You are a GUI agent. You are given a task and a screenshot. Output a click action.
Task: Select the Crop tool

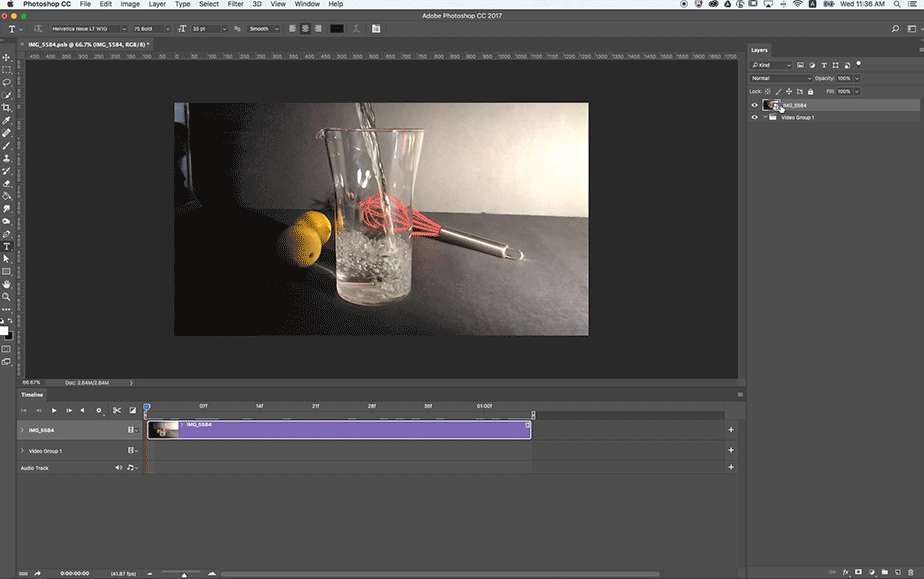pos(6,108)
